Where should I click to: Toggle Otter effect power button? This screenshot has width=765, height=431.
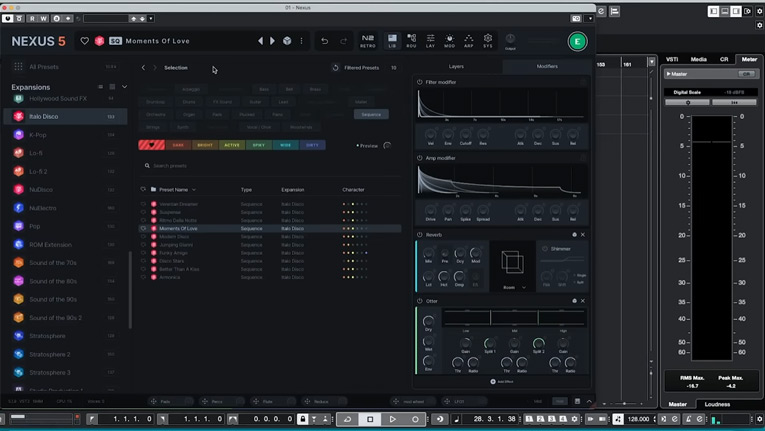[420, 301]
